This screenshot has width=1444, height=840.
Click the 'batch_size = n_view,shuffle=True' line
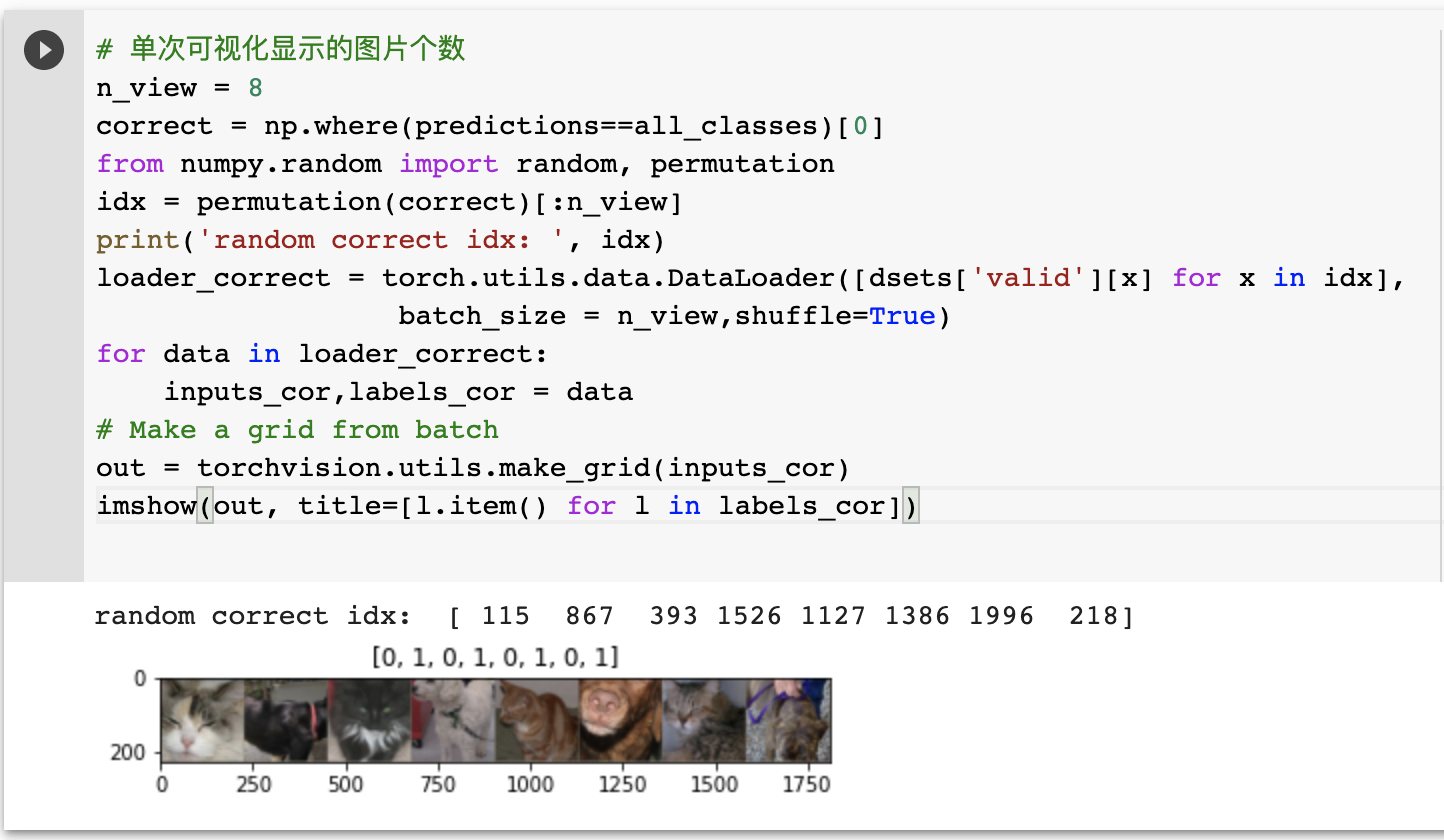pos(674,316)
